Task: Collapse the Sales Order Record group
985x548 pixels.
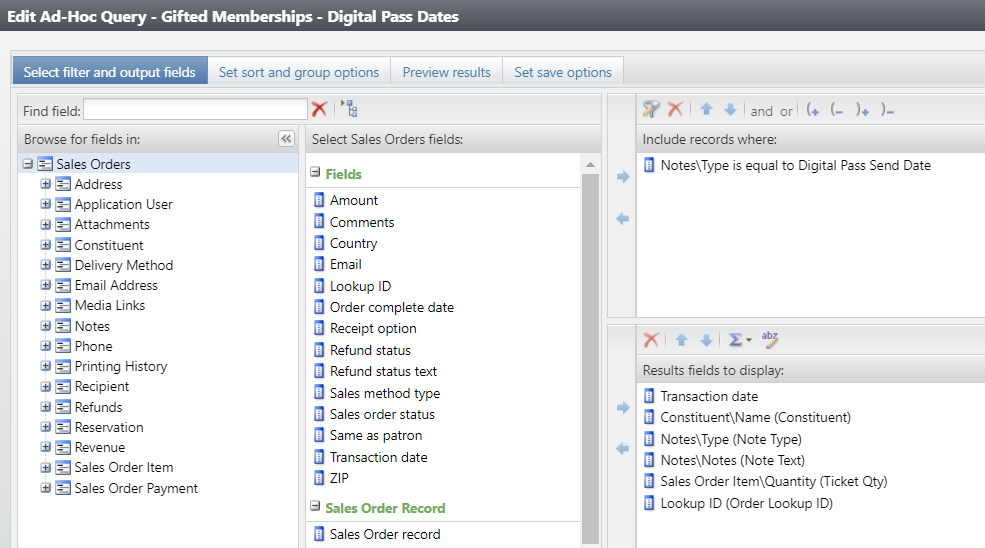Action: 315,506
